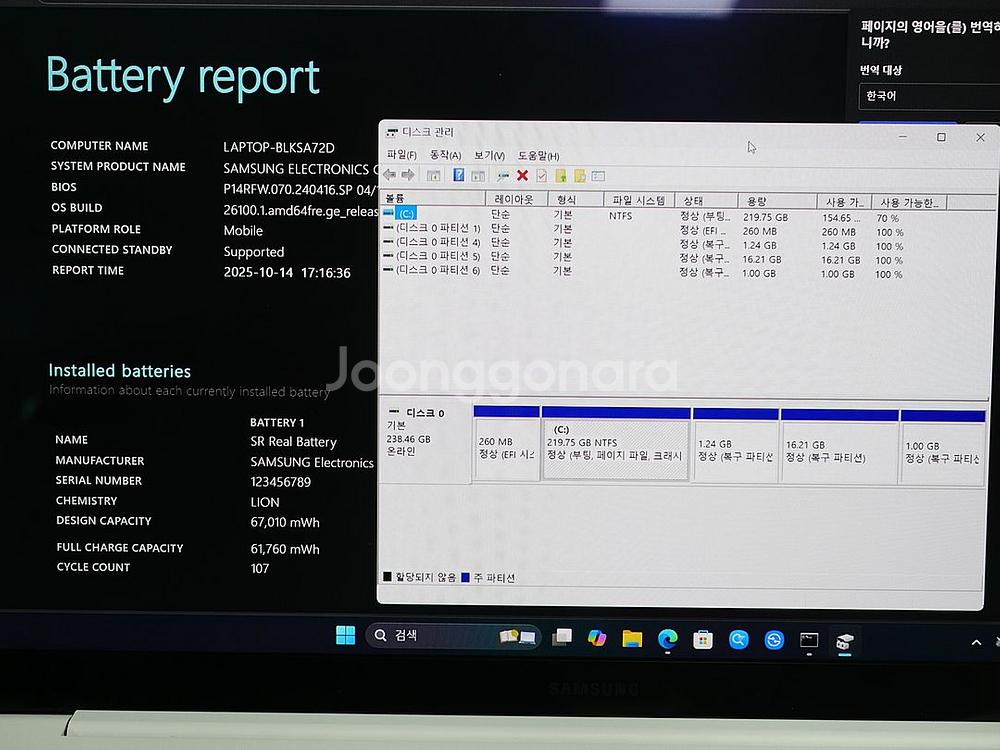Image resolution: width=1000 pixels, height=750 pixels.
Task: Launch Copilot from the taskbar
Action: click(597, 638)
